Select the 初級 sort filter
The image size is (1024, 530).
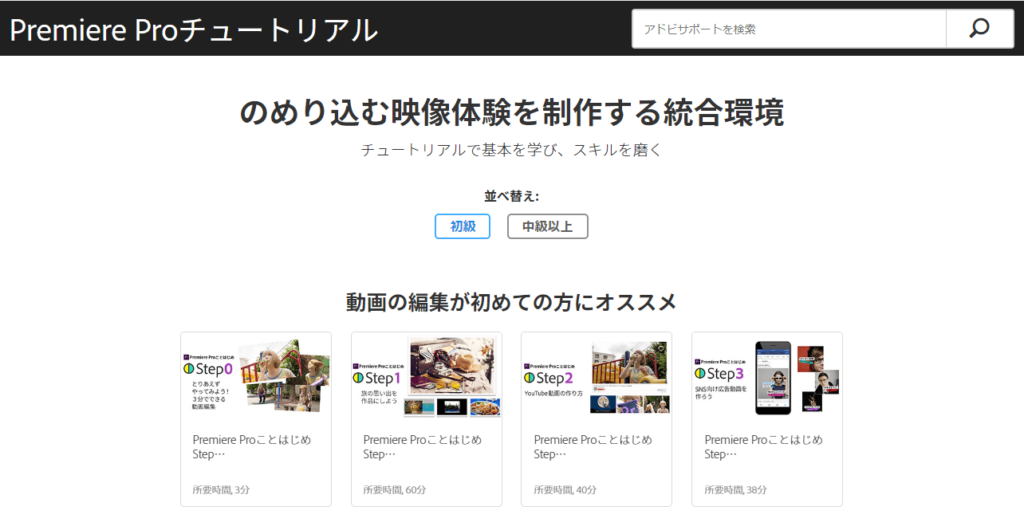tap(462, 226)
